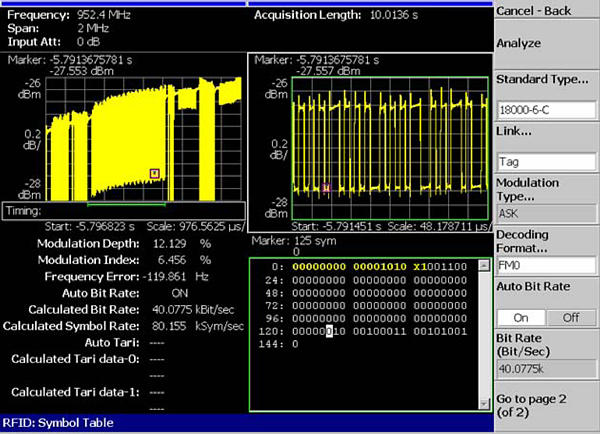
Task: Click the marker in the right waveform graph
Action: (x=326, y=186)
